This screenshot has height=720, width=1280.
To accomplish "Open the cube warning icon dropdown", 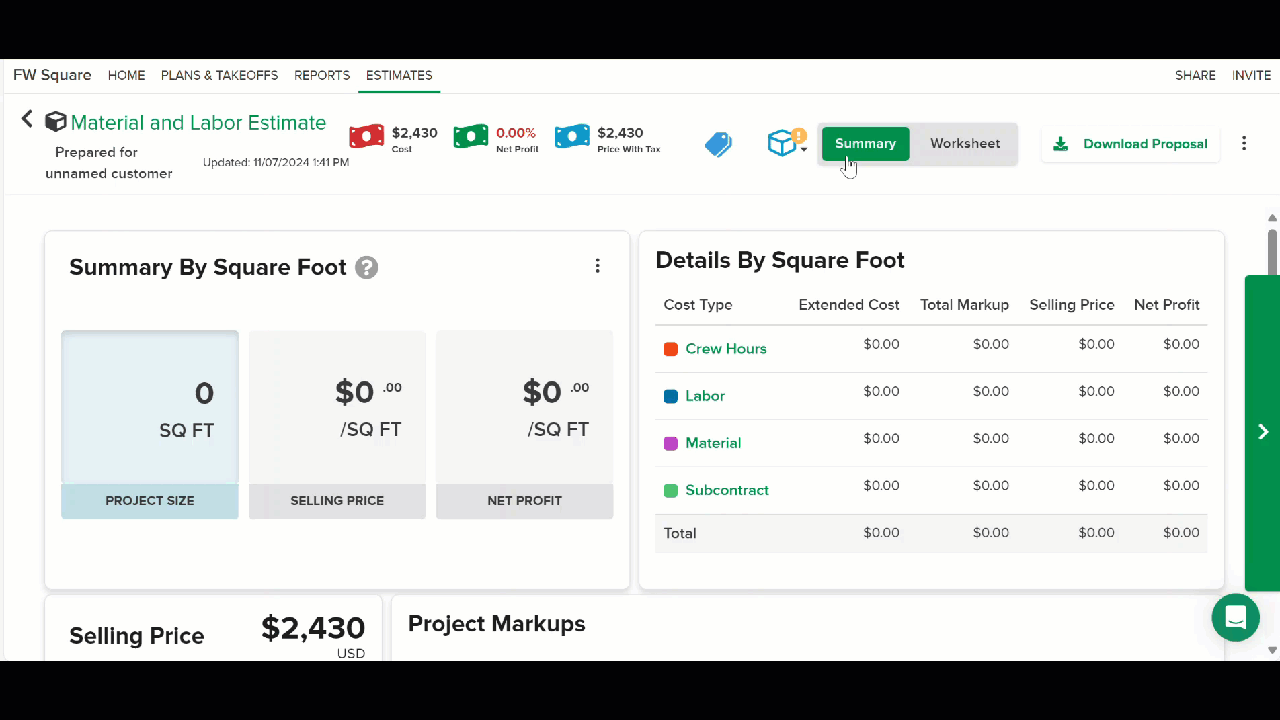I will pyautogui.click(x=787, y=143).
